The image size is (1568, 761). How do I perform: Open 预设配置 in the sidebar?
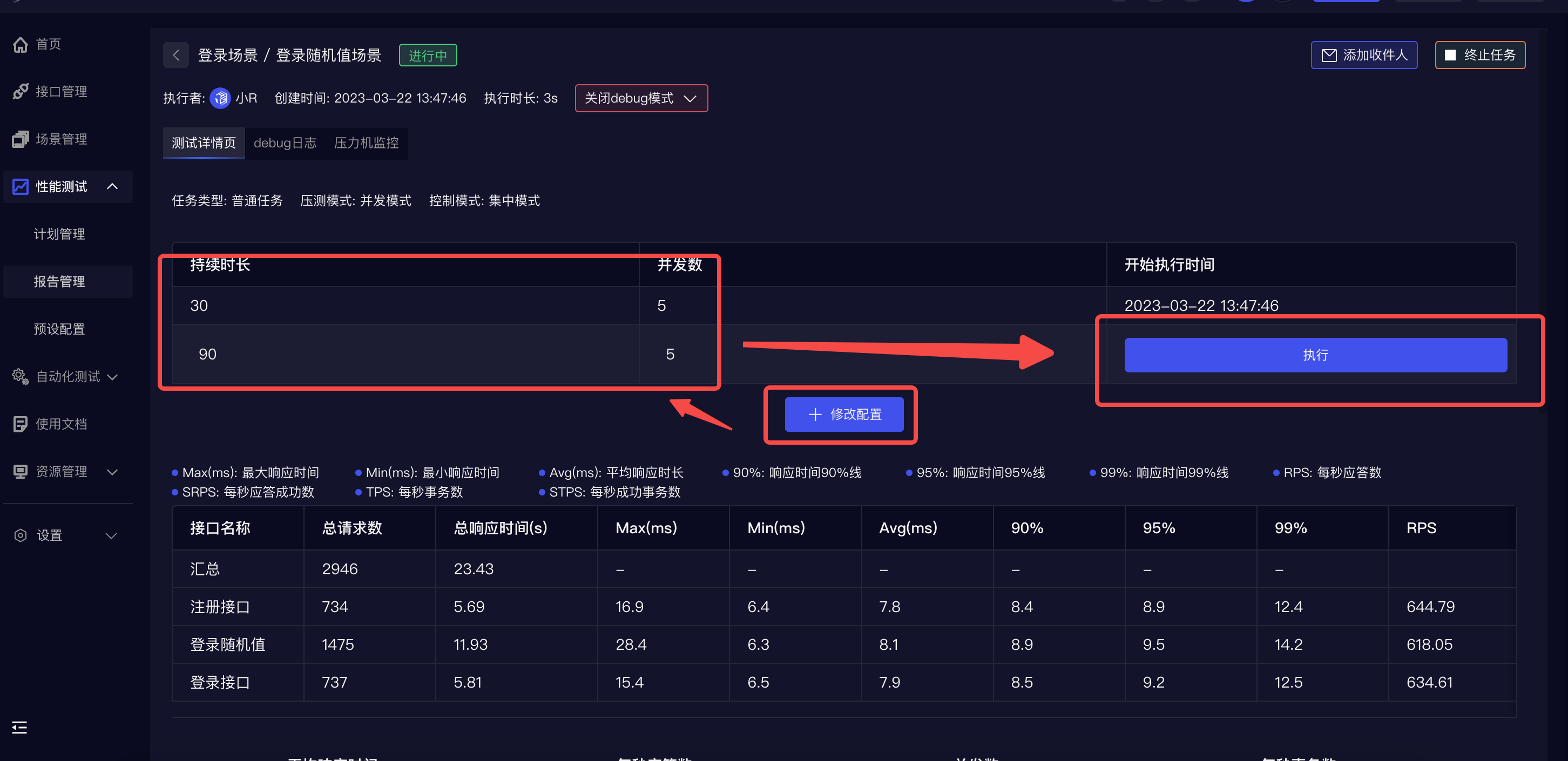pos(59,329)
